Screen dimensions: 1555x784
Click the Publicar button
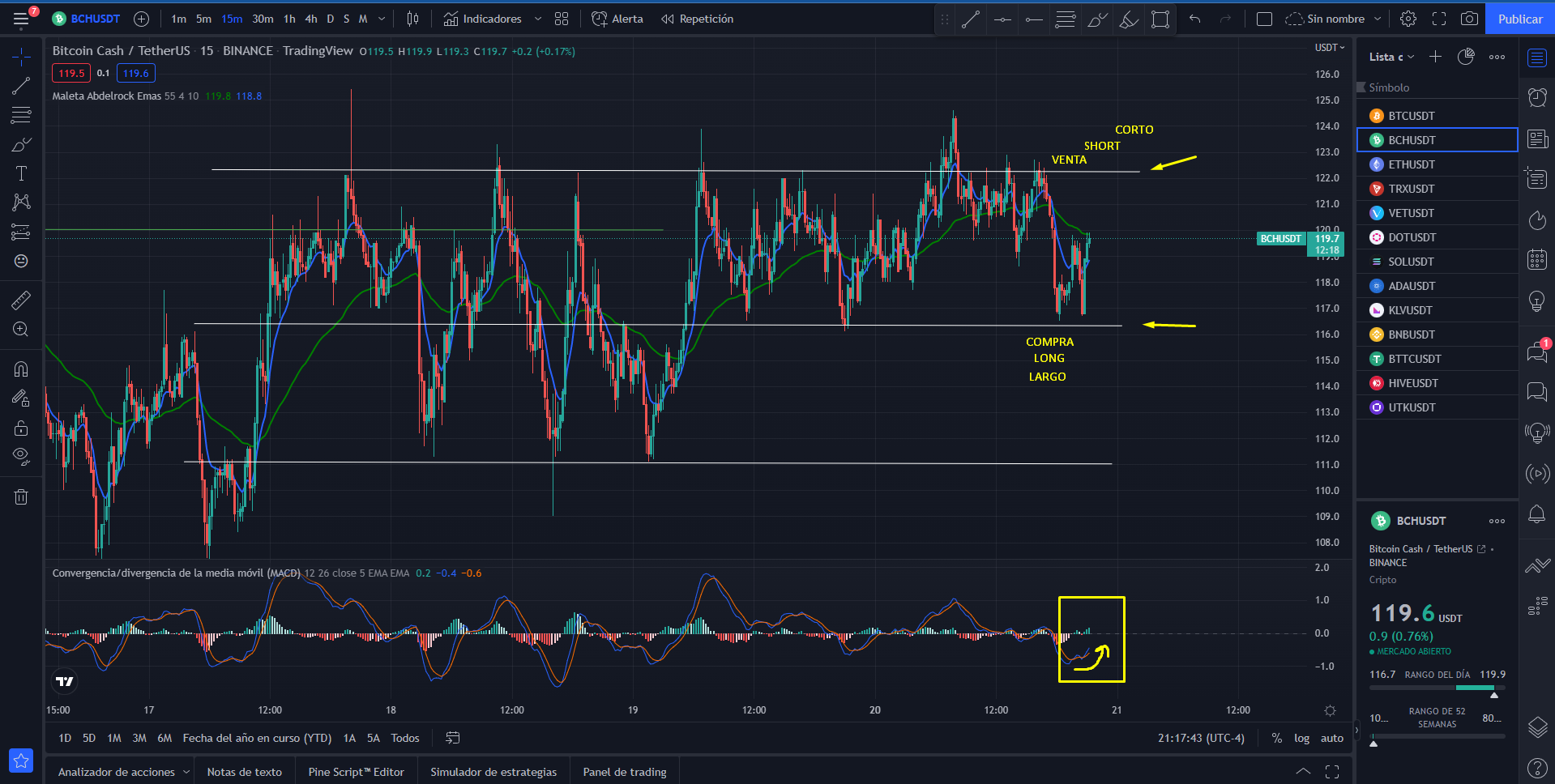(x=1520, y=19)
